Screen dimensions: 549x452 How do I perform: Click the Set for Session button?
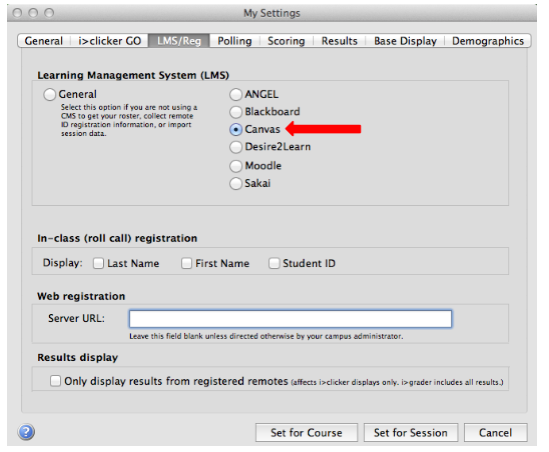411,432
